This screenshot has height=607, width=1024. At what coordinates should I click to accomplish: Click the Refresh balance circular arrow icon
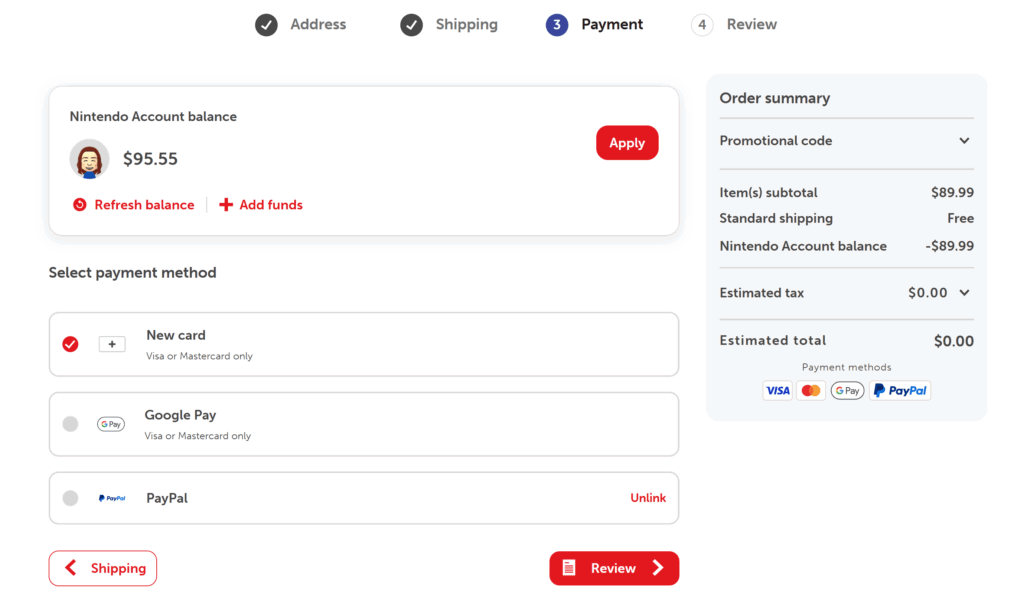coord(80,205)
